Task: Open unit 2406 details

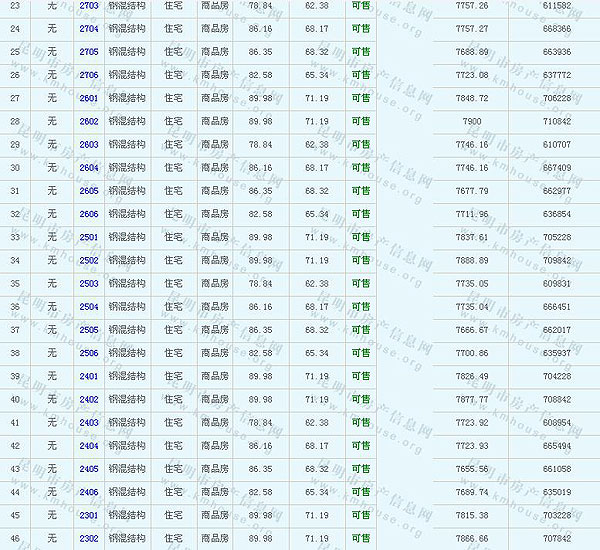Action: point(88,492)
